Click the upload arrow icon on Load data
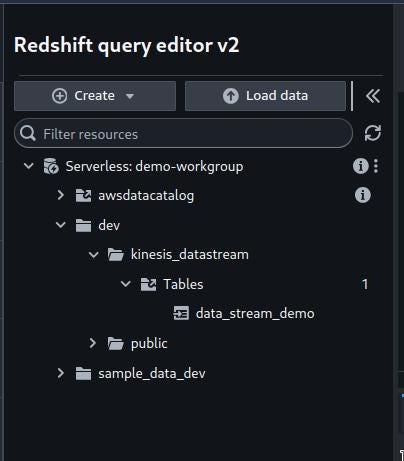The height and width of the screenshot is (461, 404). 231,96
